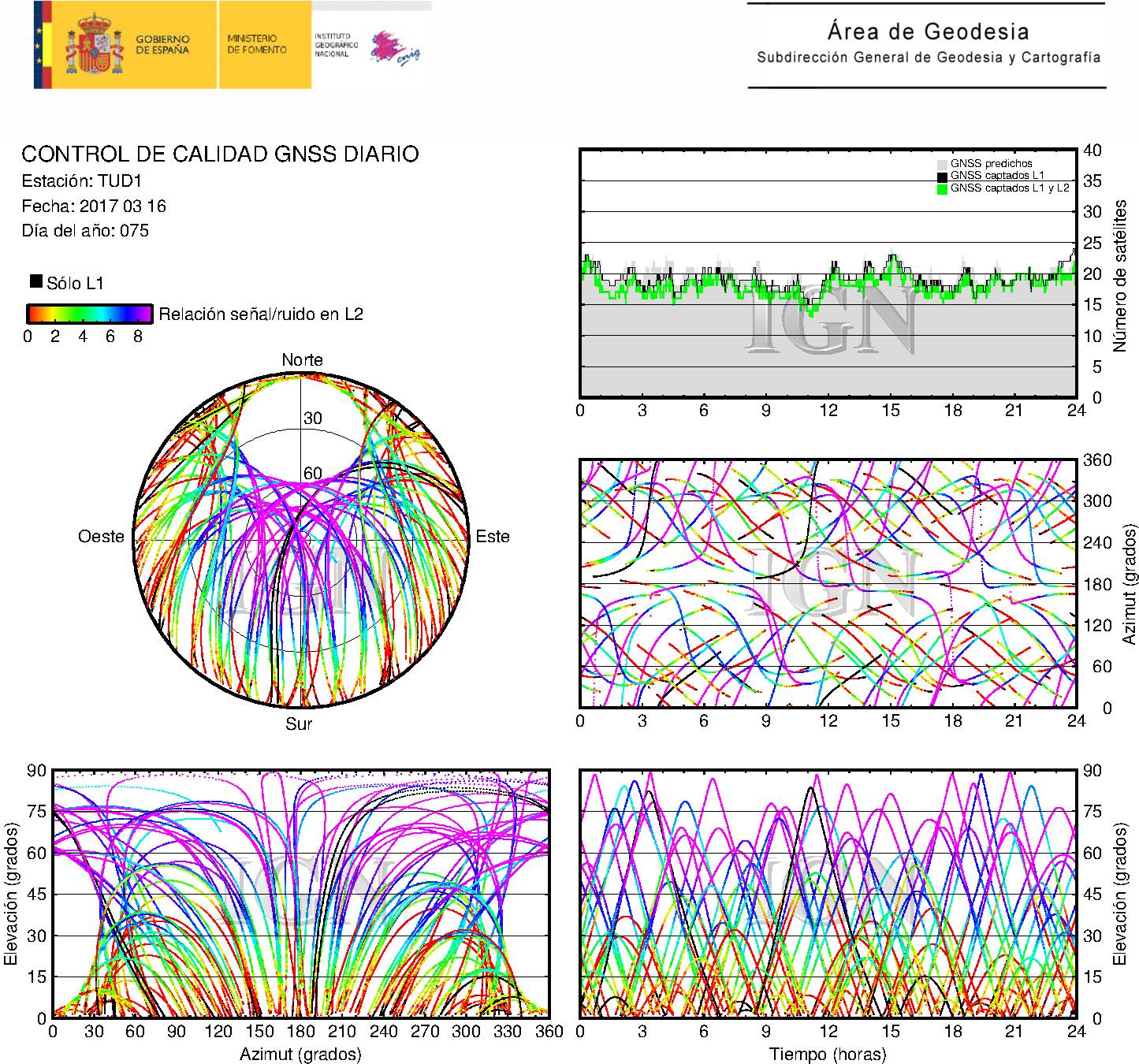Select the Ministerio de Fomento label
The width and height of the screenshot is (1139, 1064).
[x=257, y=44]
